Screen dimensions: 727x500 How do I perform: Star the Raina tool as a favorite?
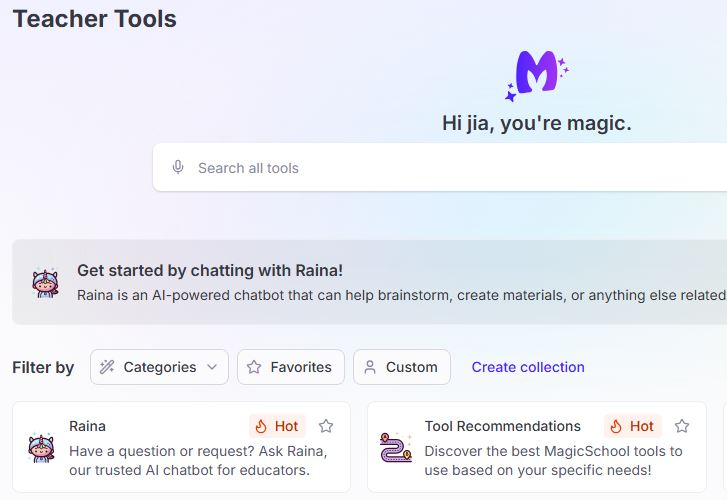326,426
